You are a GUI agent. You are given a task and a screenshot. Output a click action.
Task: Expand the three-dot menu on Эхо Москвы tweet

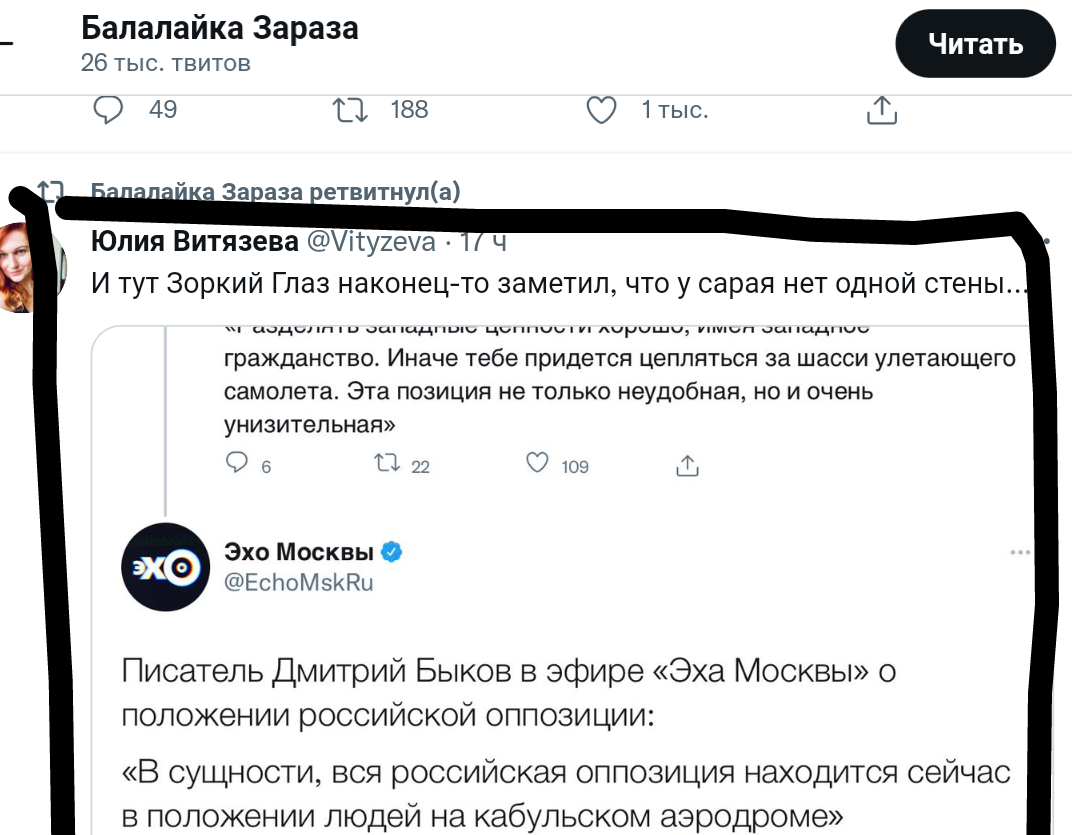coord(1020,552)
